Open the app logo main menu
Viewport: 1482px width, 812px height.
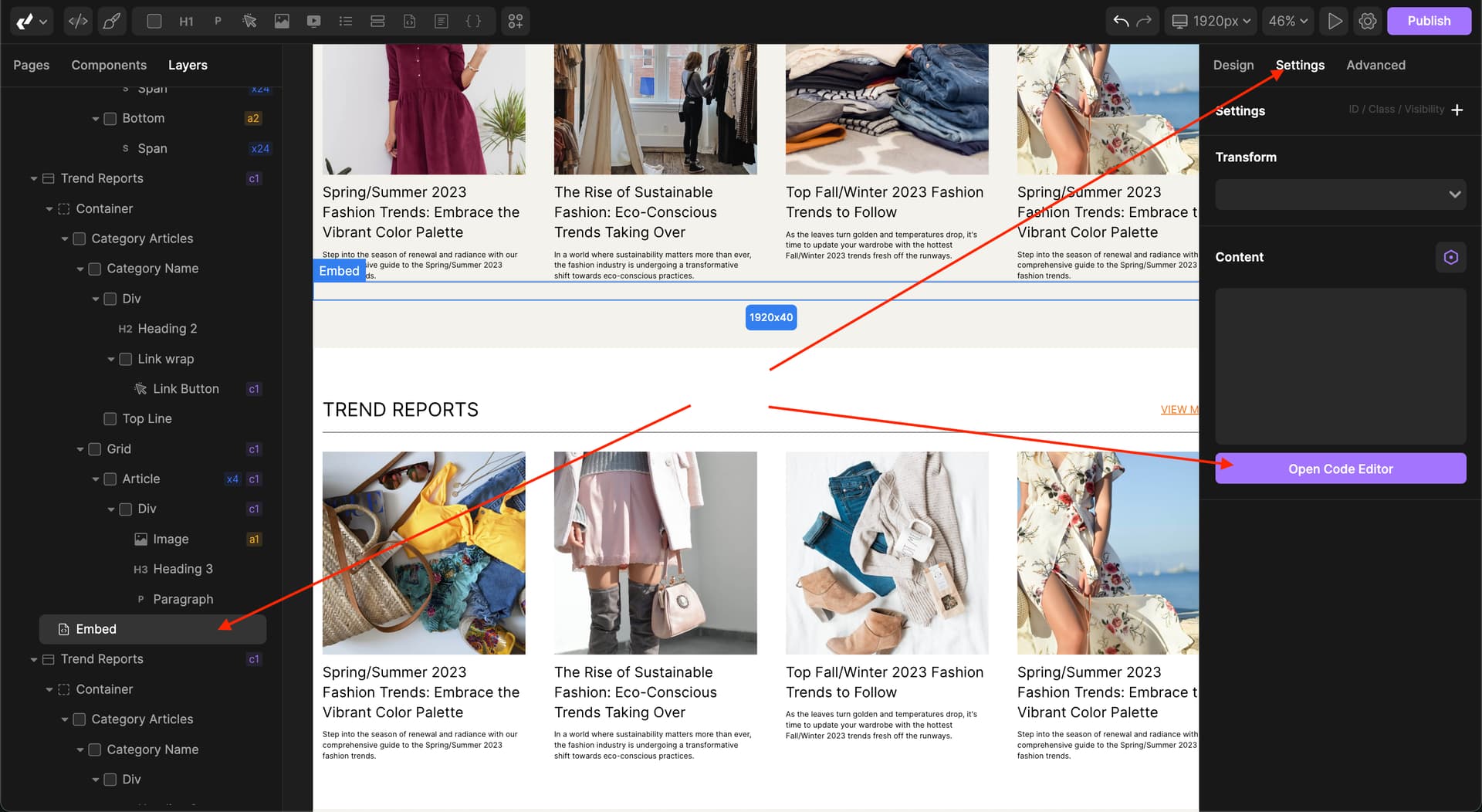(x=32, y=21)
